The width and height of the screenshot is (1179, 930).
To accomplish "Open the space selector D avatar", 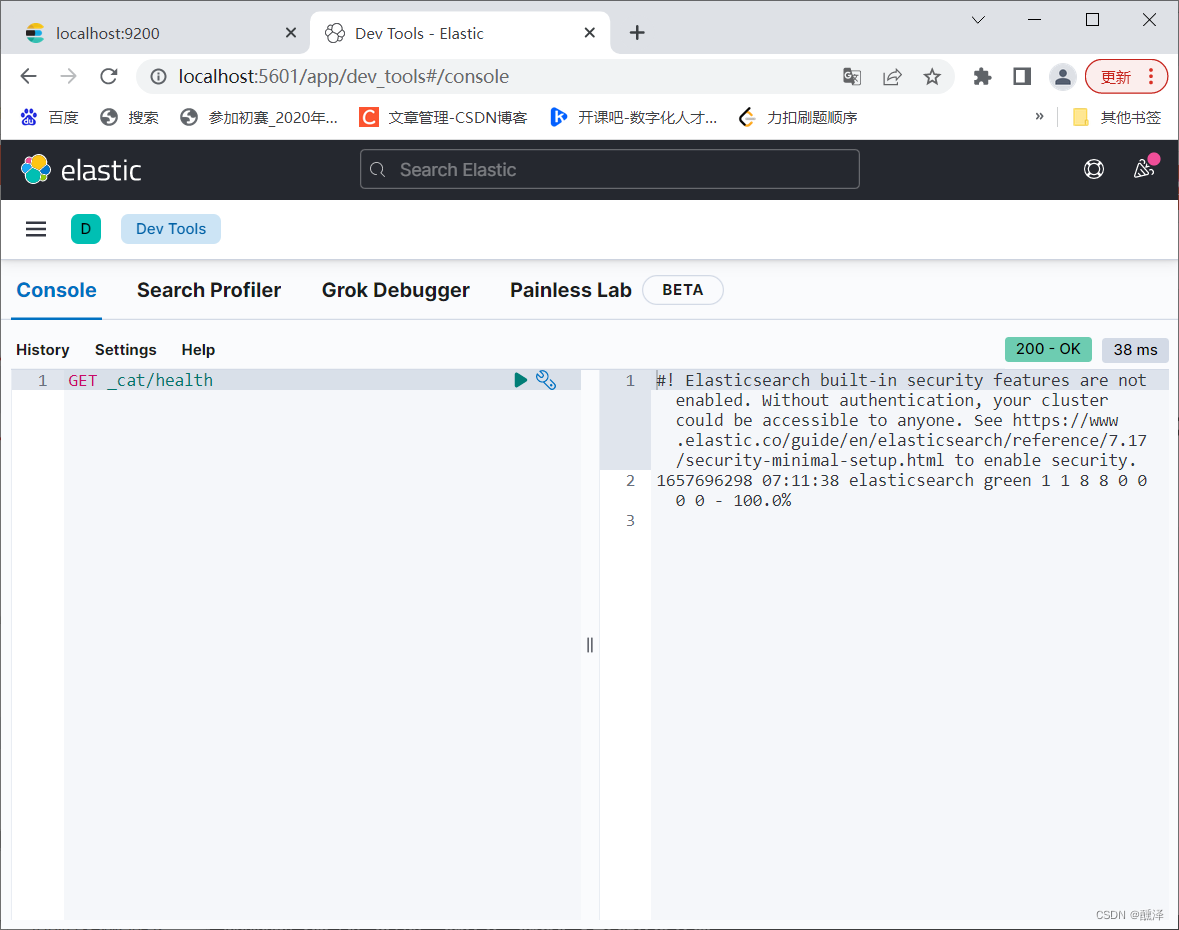I will click(86, 229).
